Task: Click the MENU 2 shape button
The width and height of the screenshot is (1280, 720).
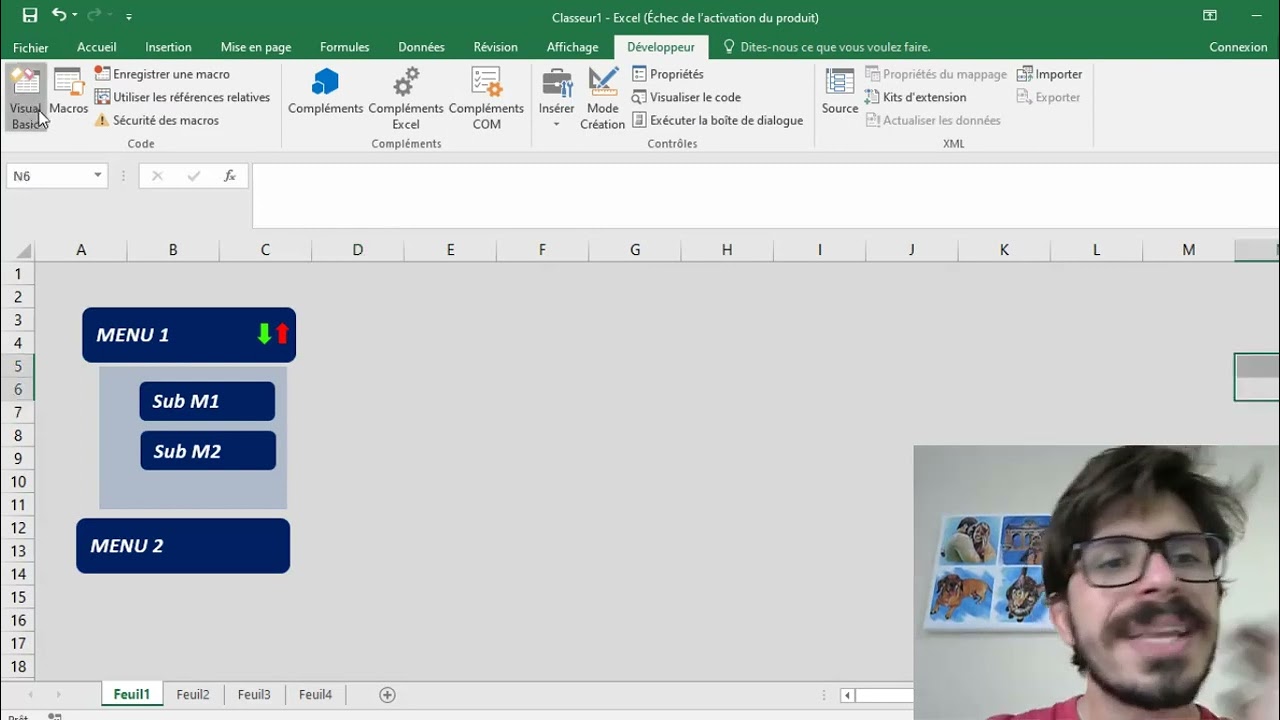Action: coord(183,546)
